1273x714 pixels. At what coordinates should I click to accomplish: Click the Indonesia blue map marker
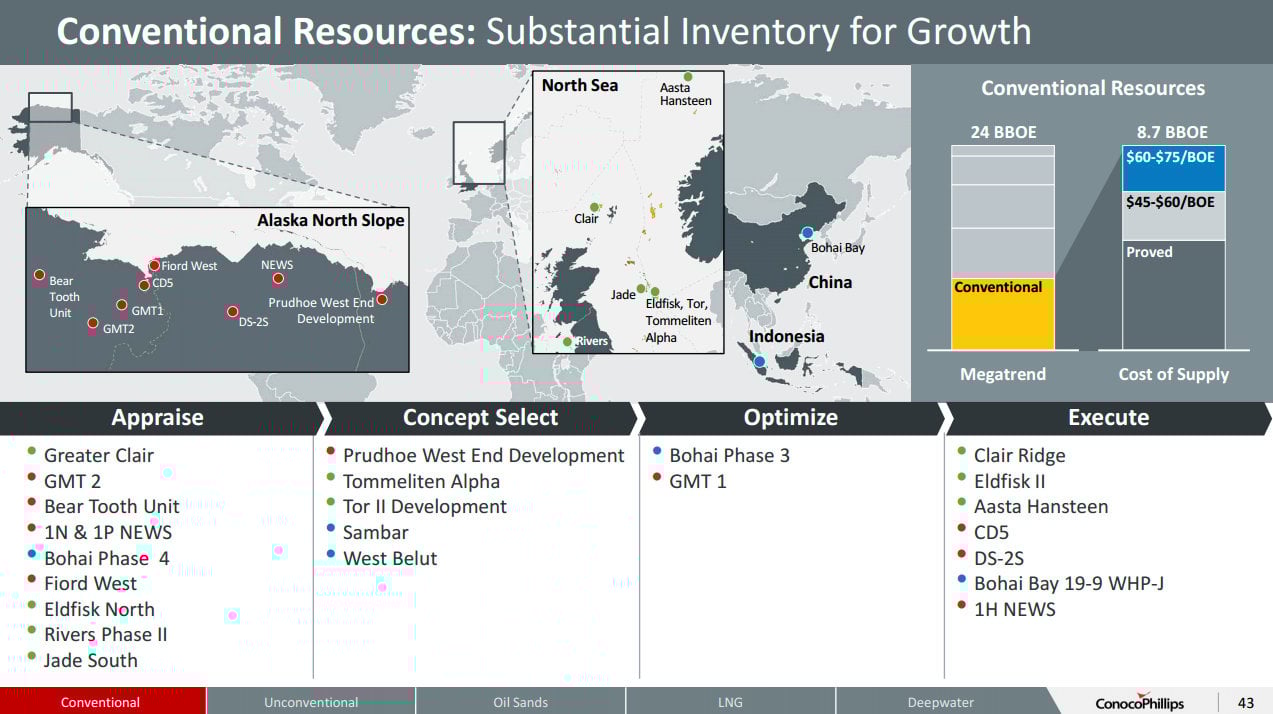pos(760,362)
